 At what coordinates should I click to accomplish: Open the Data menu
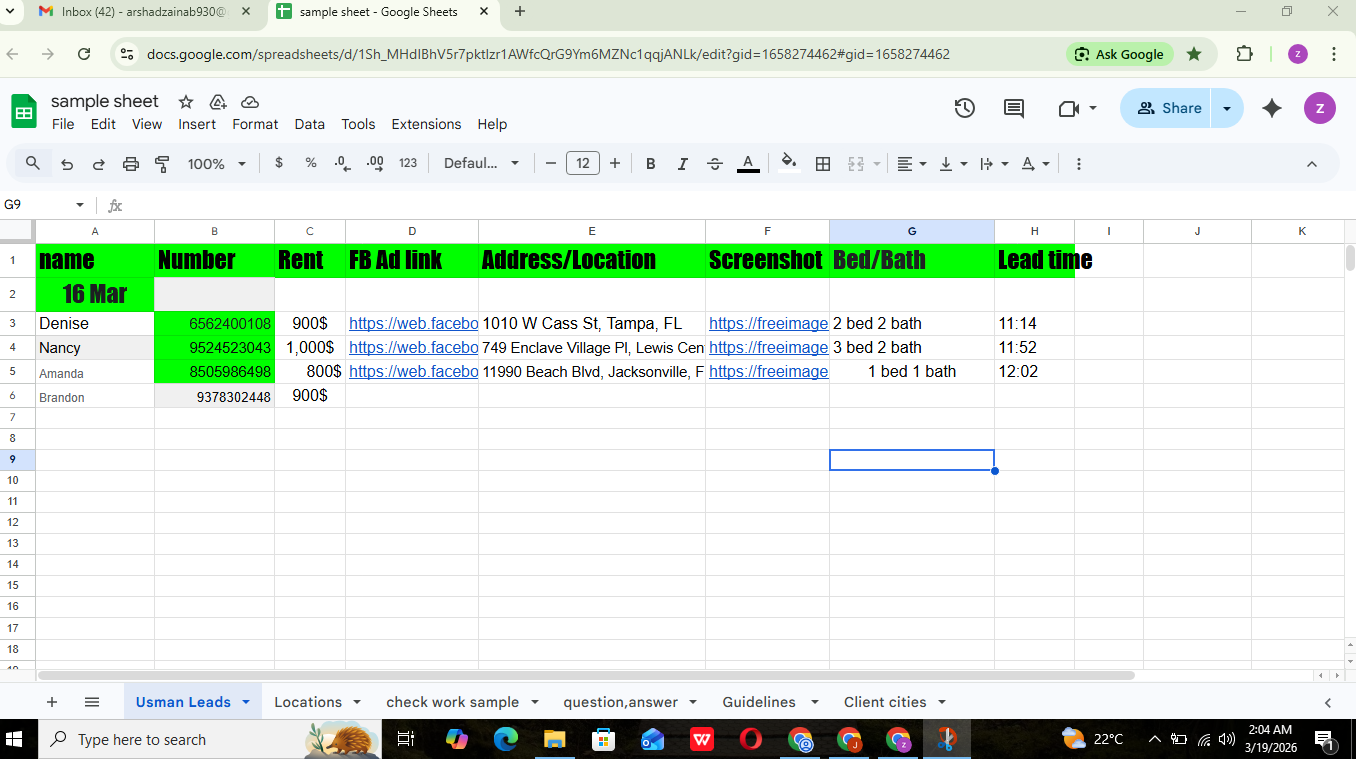tap(309, 124)
